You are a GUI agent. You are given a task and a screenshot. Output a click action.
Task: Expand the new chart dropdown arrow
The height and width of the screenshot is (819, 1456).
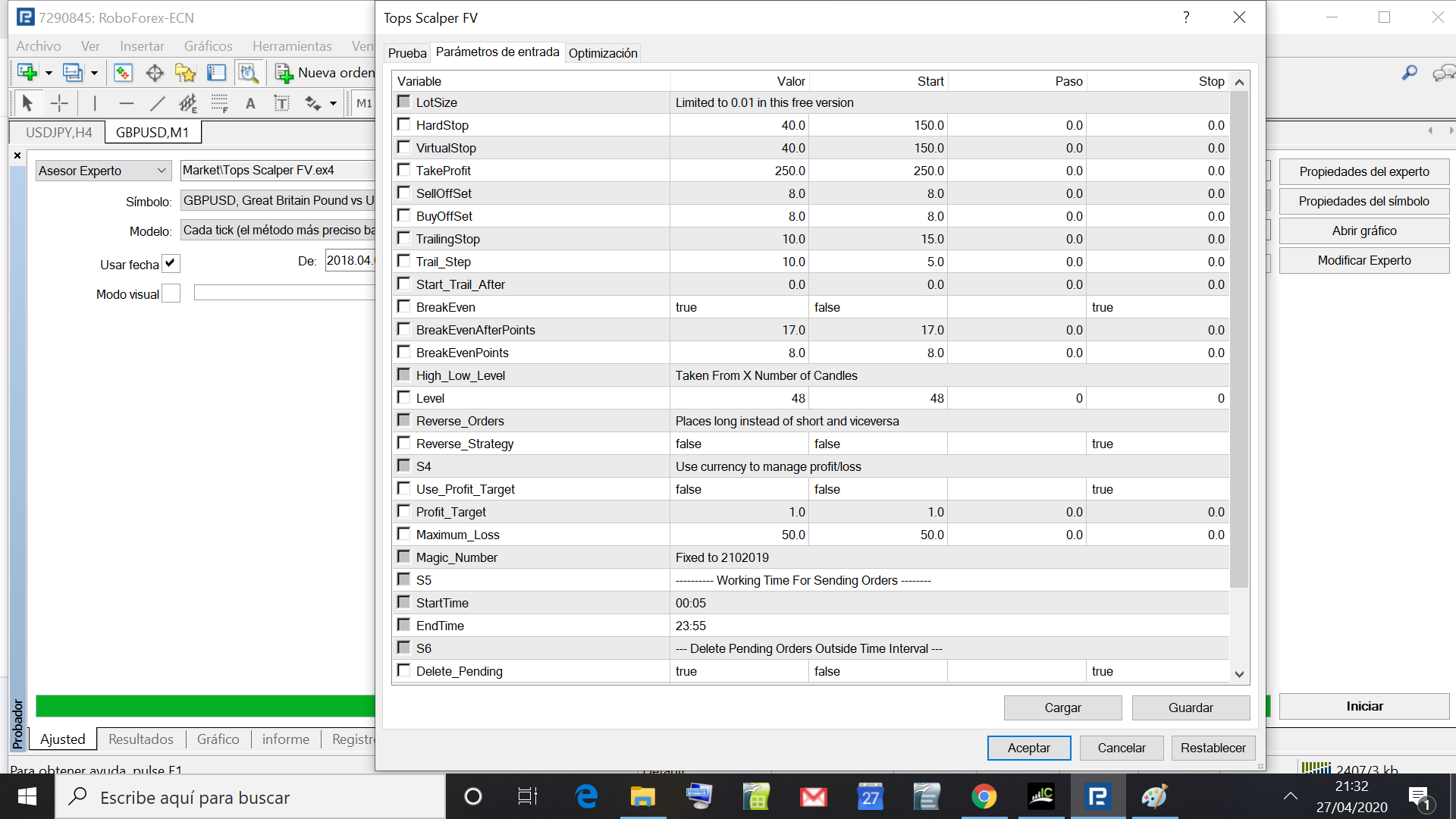49,74
